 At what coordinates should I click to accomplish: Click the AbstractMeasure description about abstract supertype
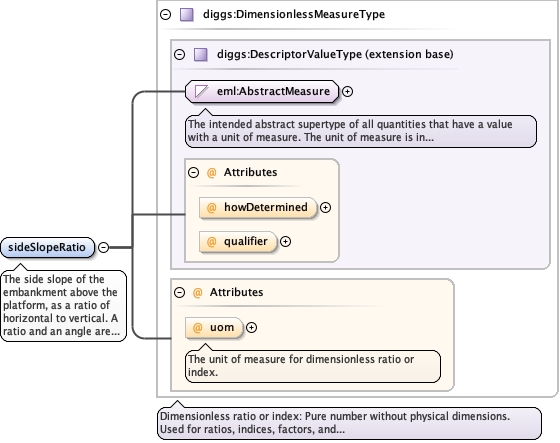click(x=361, y=131)
